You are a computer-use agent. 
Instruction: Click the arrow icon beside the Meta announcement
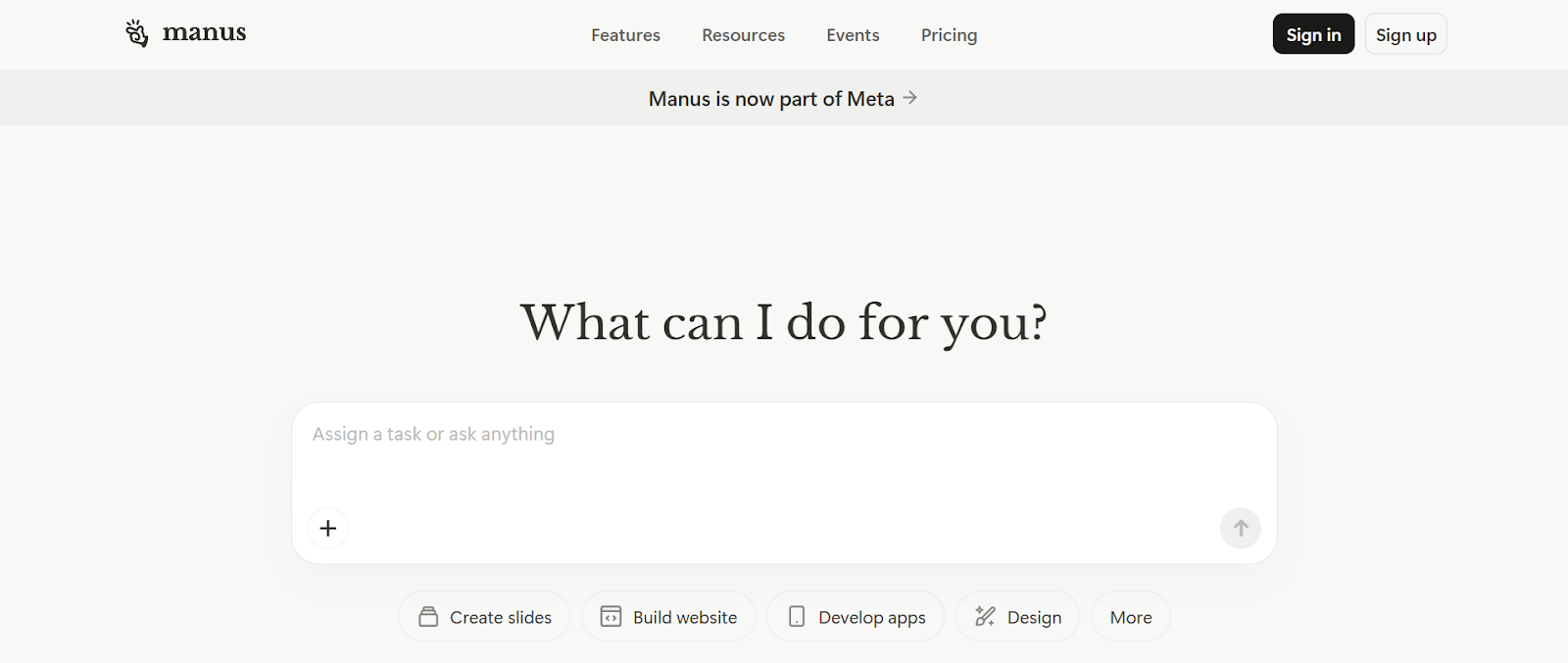coord(910,98)
